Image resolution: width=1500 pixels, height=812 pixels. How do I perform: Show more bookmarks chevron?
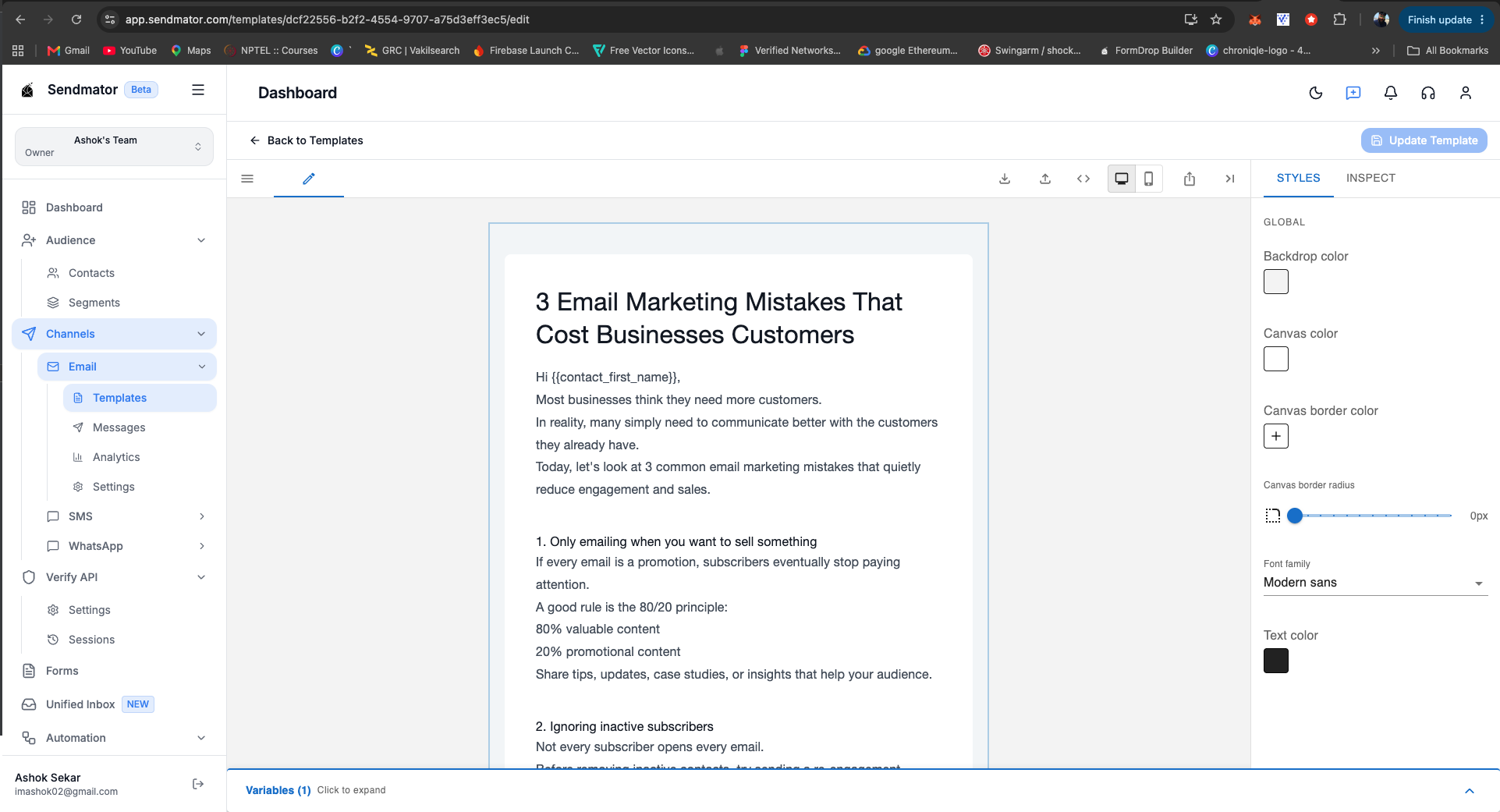coord(1376,51)
